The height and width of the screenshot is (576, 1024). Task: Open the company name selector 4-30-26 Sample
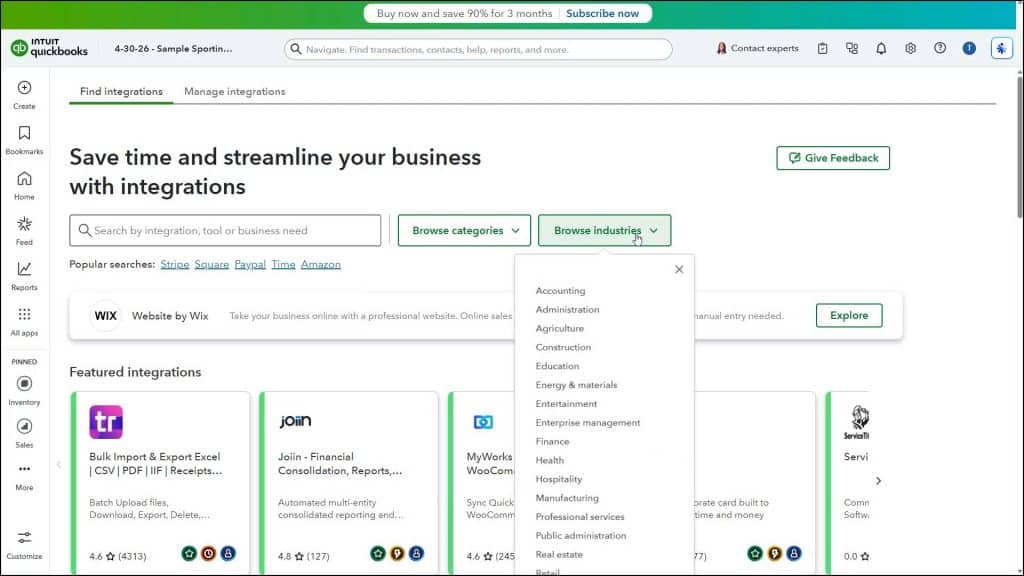pyautogui.click(x=173, y=48)
